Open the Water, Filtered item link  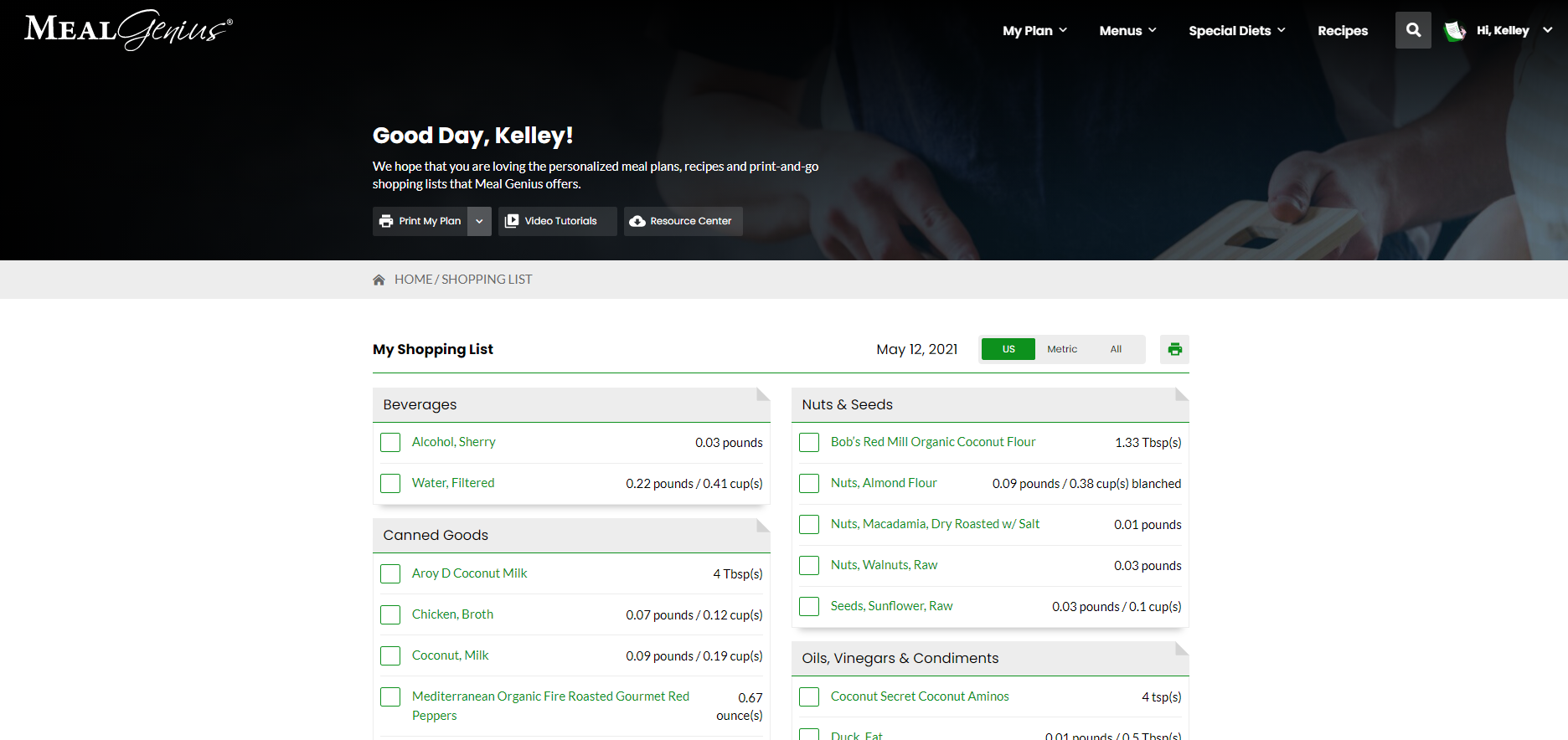click(453, 483)
